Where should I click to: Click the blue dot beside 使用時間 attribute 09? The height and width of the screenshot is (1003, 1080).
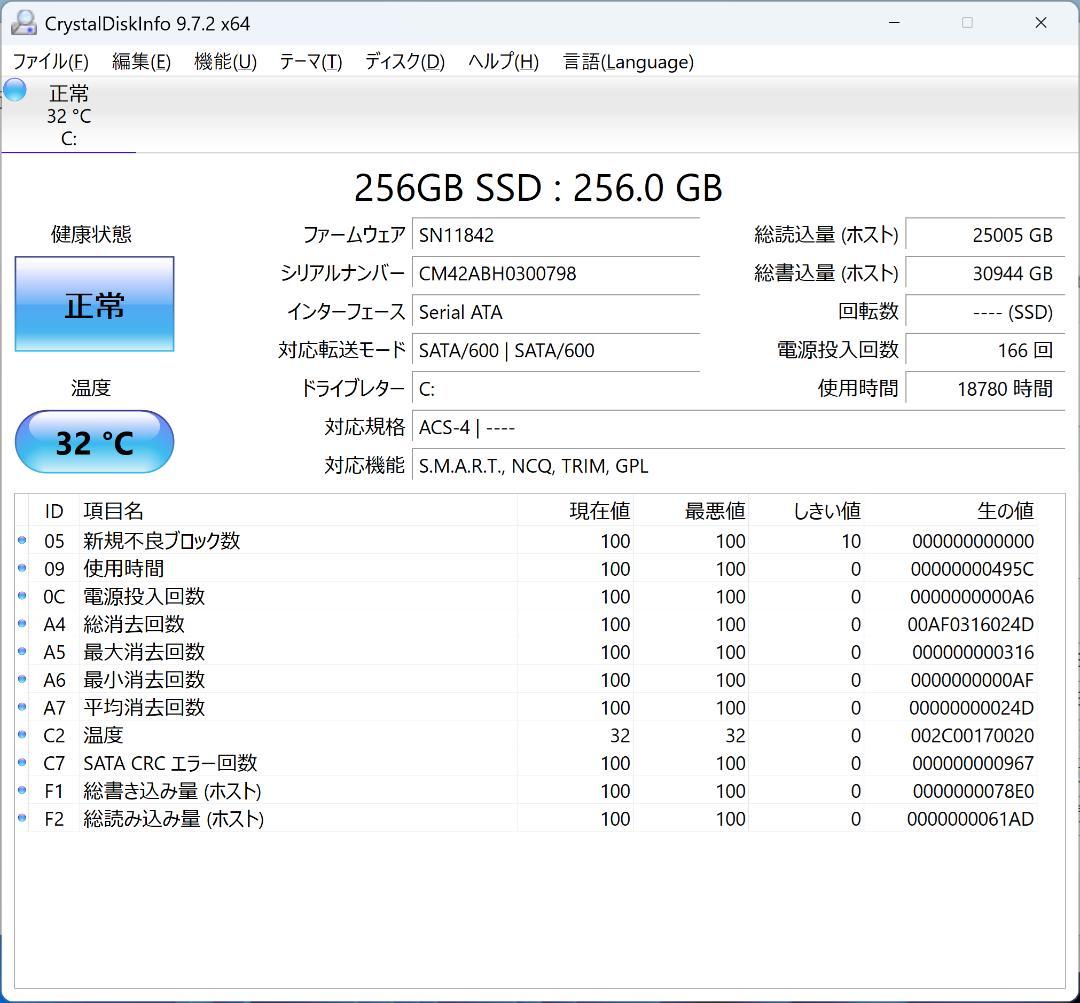pyautogui.click(x=22, y=569)
